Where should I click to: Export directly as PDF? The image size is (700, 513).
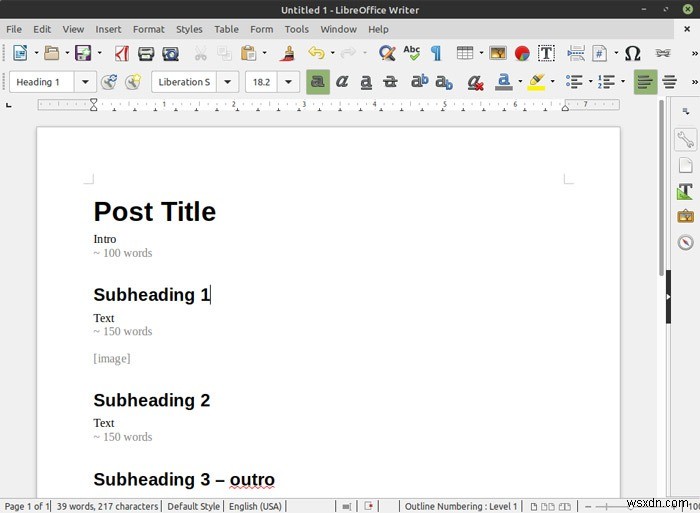pyautogui.click(x=121, y=53)
